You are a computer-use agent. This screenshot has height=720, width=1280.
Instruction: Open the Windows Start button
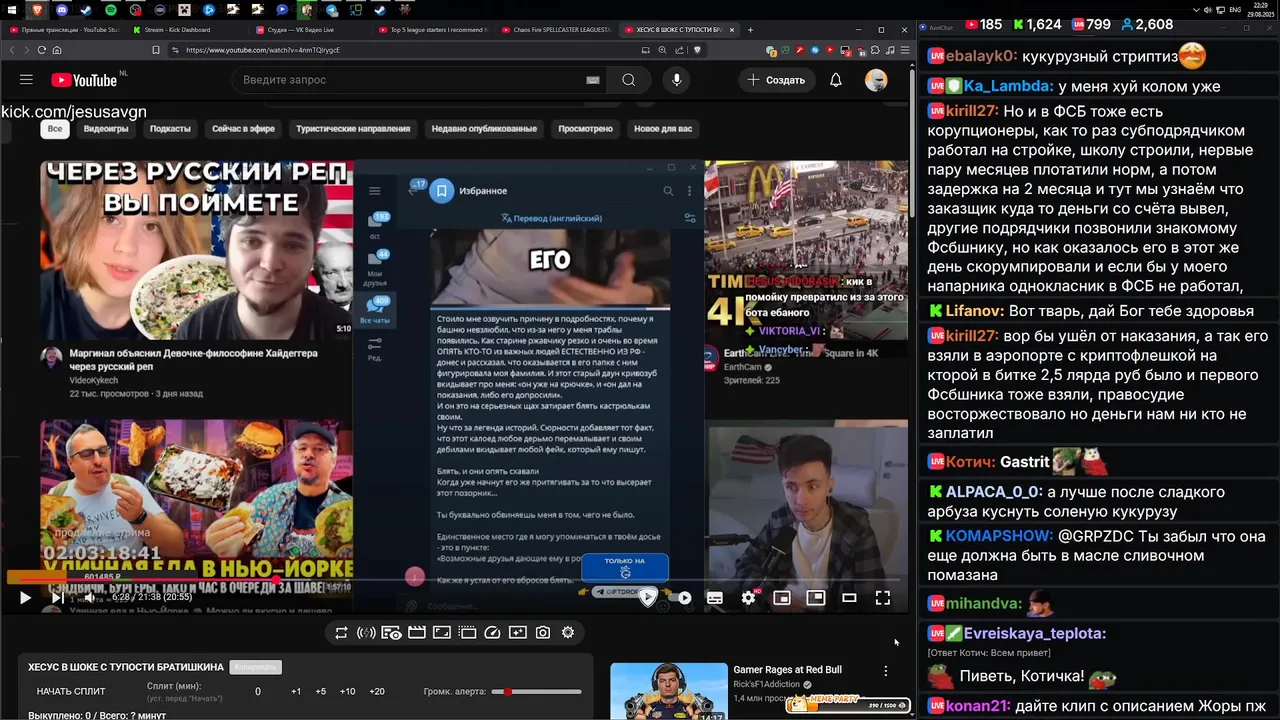tap(12, 10)
